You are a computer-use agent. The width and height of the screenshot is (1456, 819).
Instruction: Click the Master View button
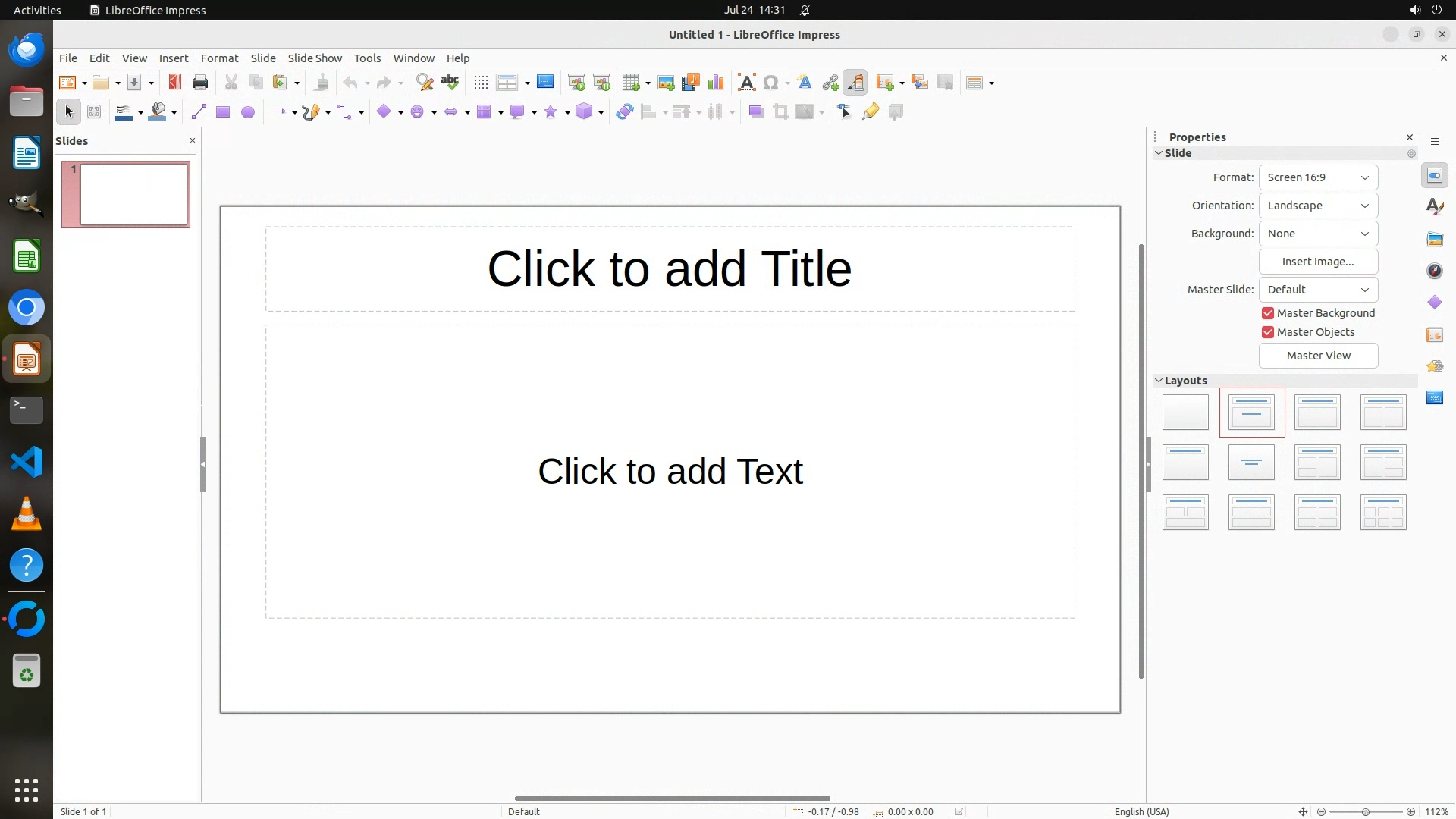click(x=1318, y=356)
